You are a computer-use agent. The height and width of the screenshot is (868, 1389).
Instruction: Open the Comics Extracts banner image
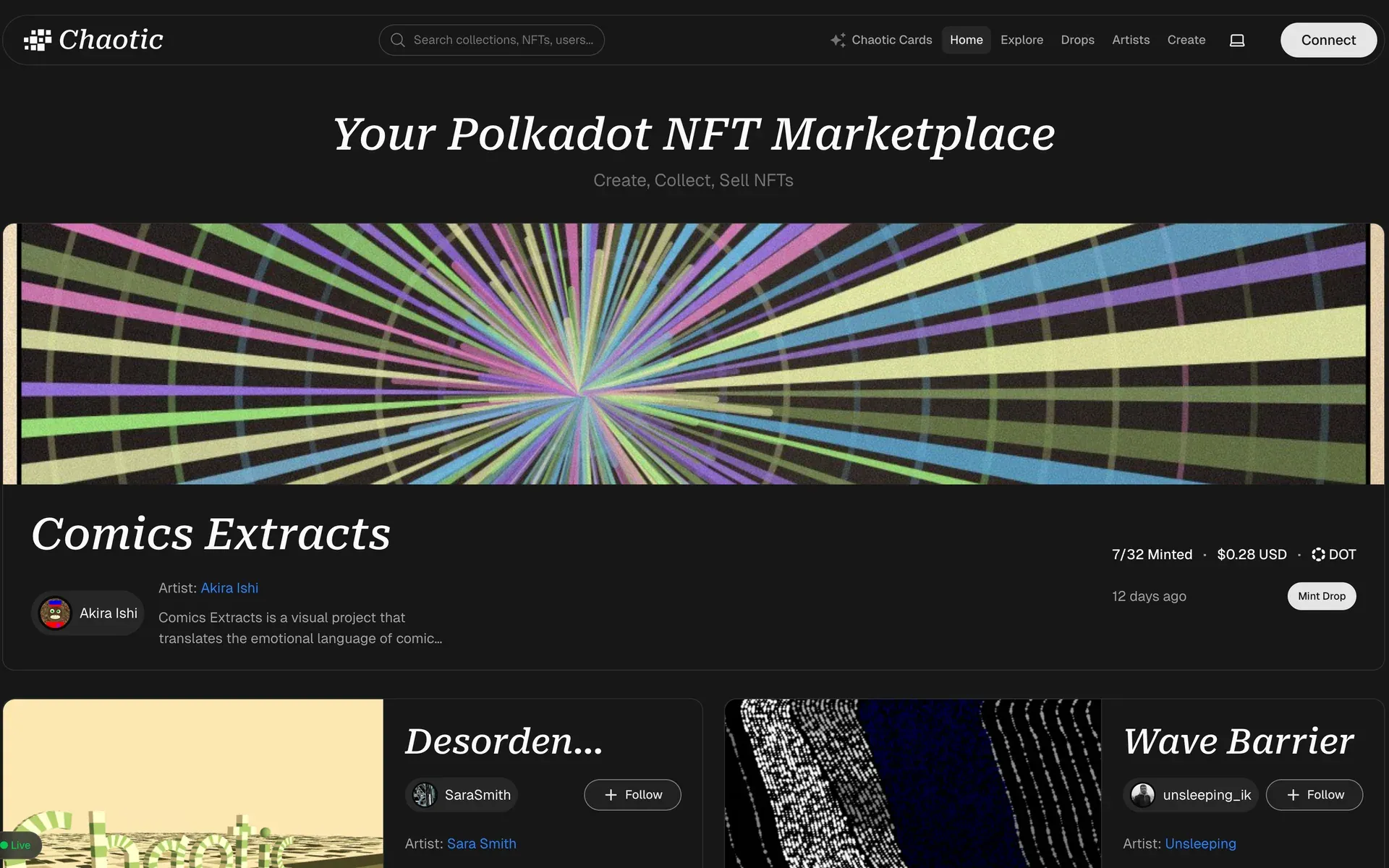694,354
